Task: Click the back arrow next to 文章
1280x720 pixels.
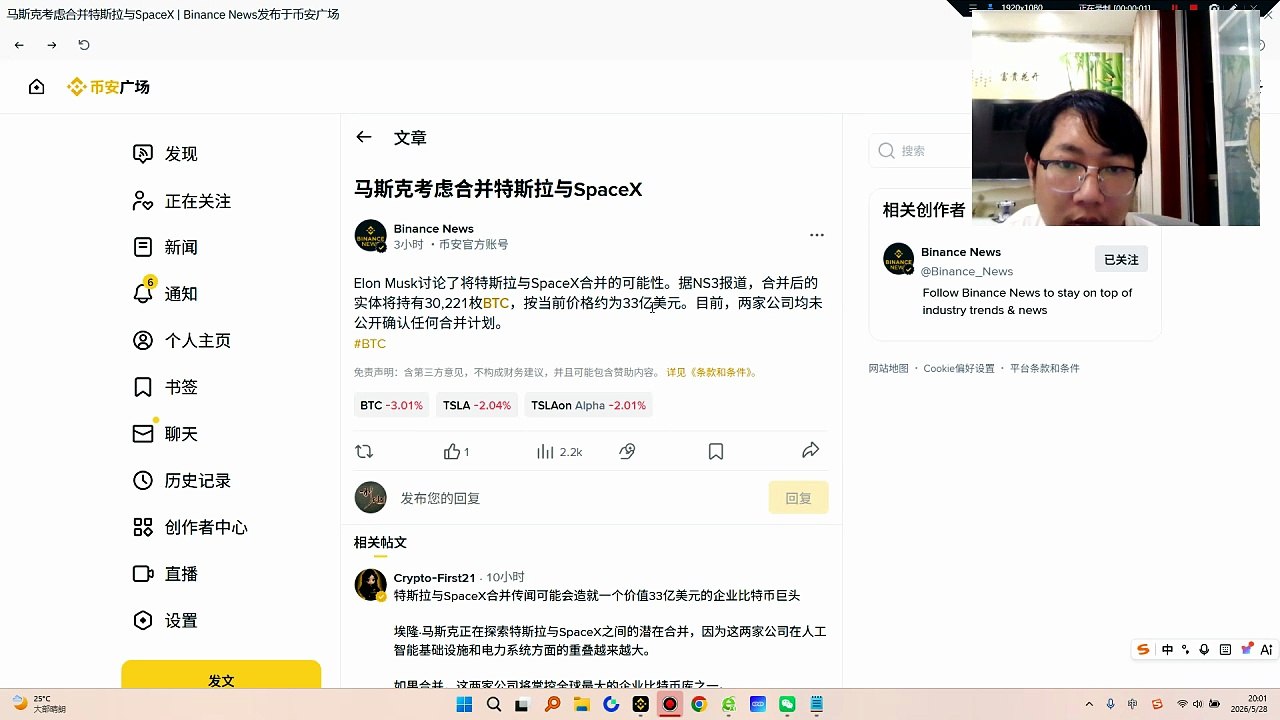Action: click(364, 137)
